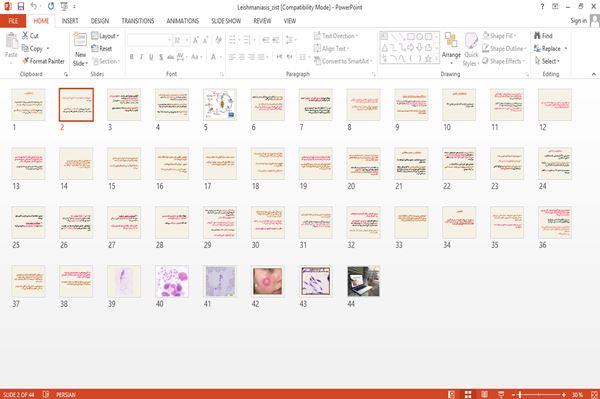Click Sign in link

(x=578, y=20)
